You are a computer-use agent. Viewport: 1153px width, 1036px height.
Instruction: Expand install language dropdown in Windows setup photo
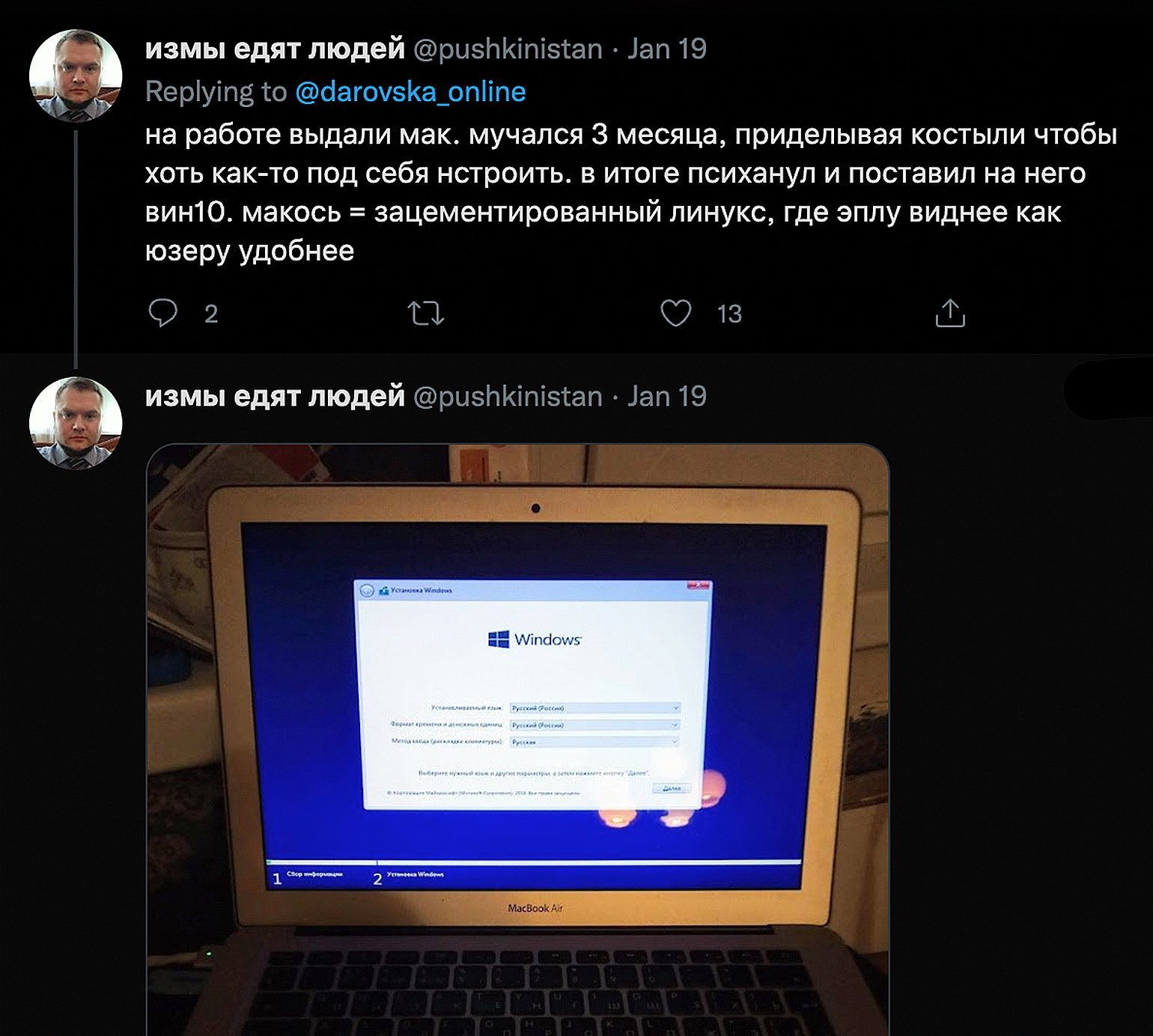point(595,707)
